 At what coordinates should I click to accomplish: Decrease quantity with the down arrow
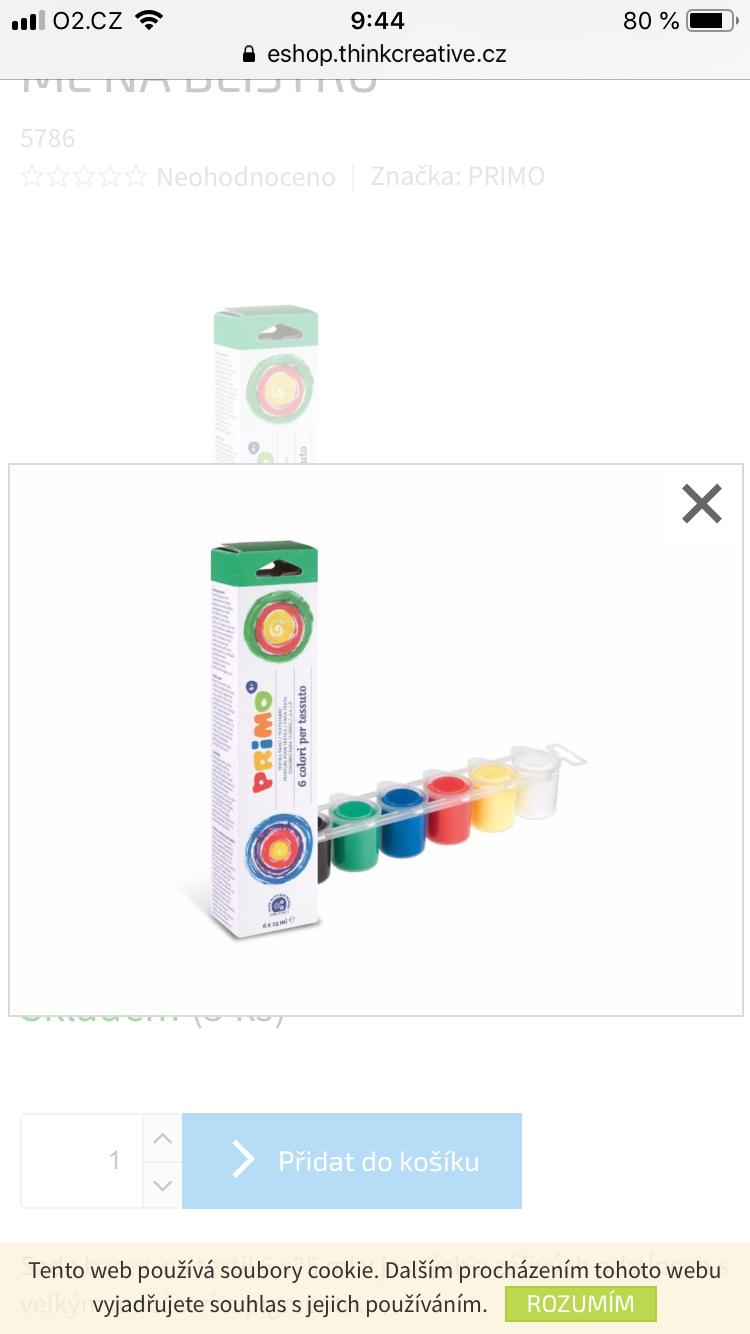pyautogui.click(x=162, y=1185)
